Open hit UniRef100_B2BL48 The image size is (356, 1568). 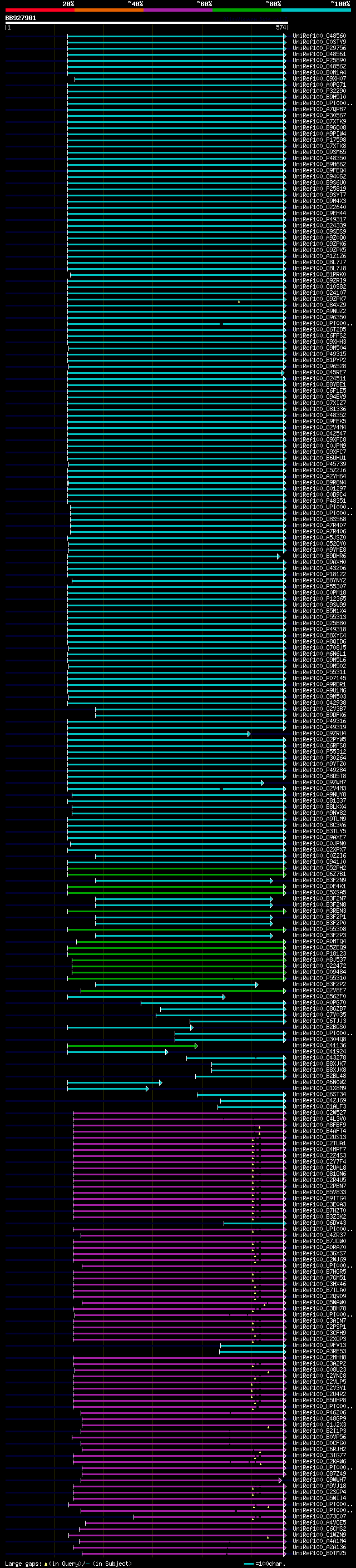[x=319, y=1076]
